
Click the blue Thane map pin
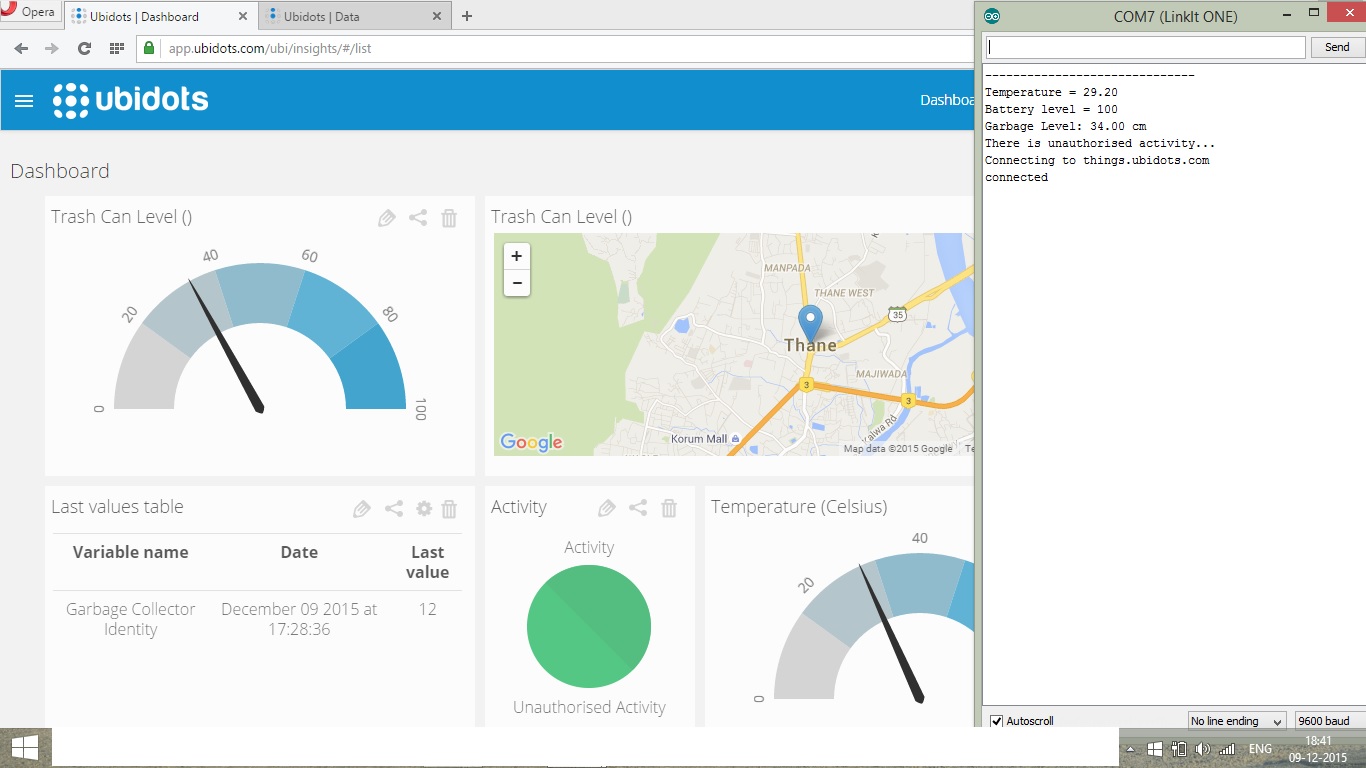[810, 323]
